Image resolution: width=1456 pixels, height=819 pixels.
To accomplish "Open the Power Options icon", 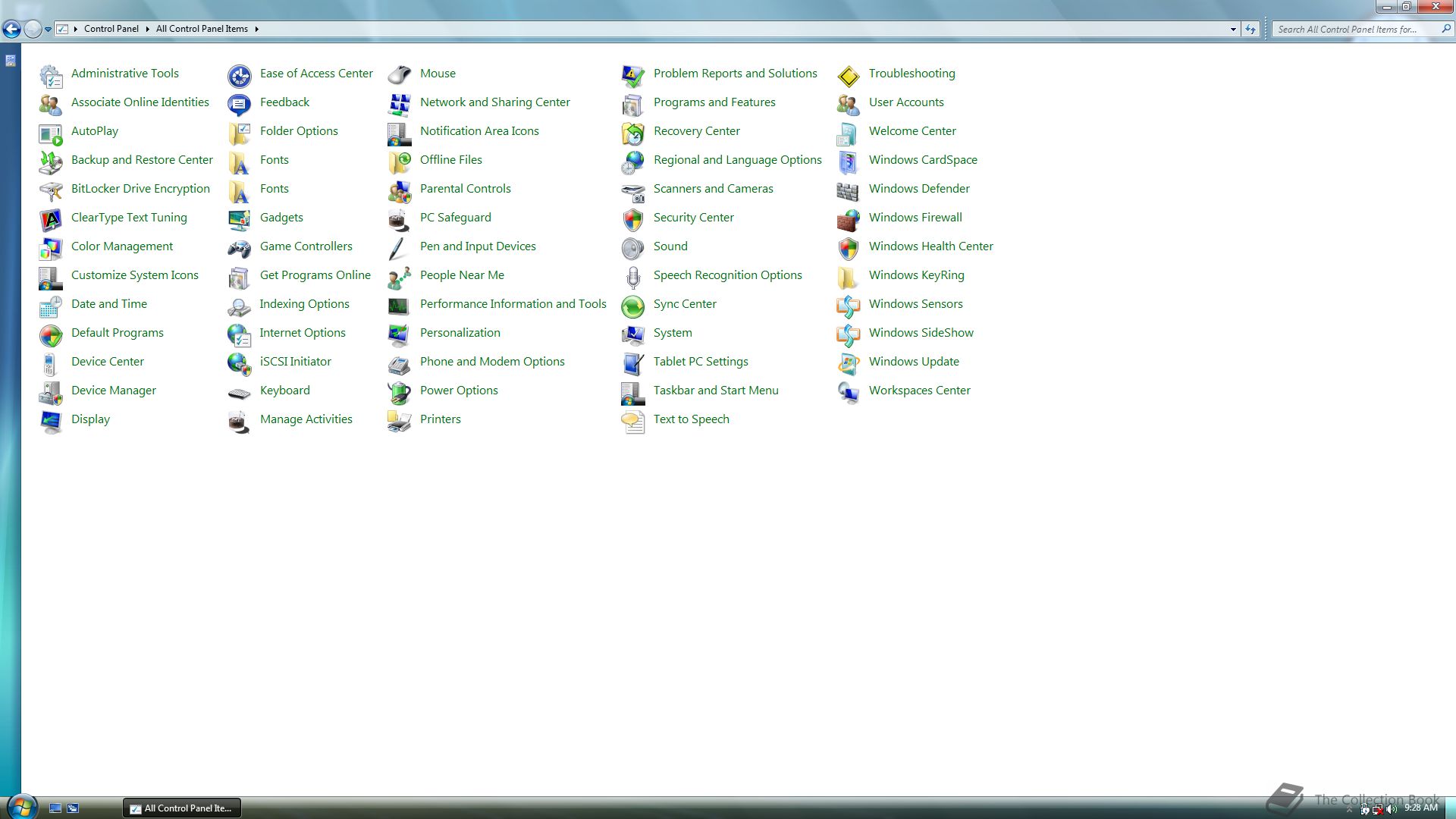I will tap(399, 392).
